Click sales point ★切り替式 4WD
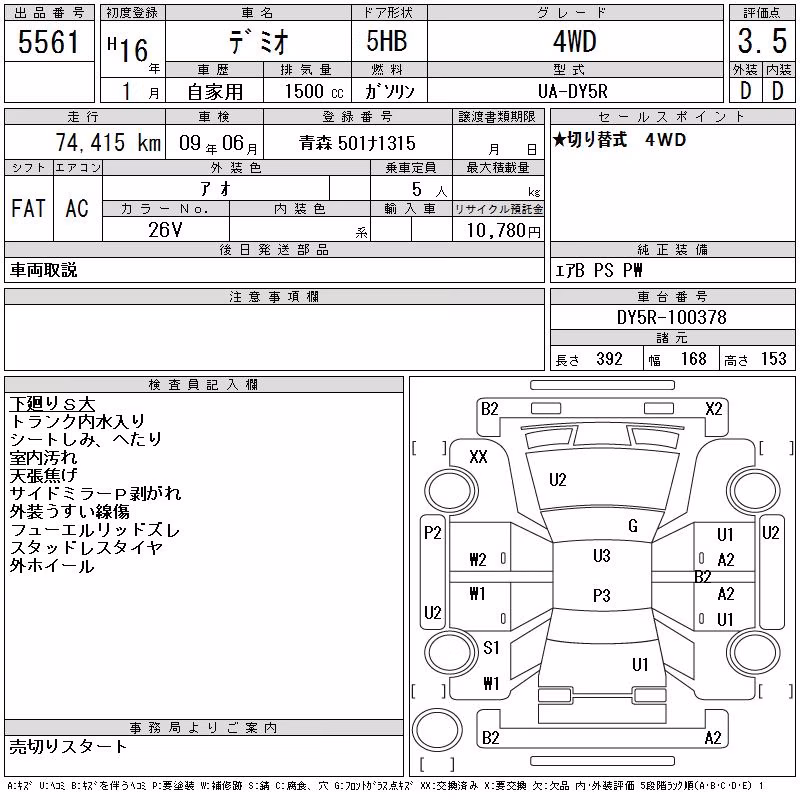The width and height of the screenshot is (800, 800). point(619,139)
